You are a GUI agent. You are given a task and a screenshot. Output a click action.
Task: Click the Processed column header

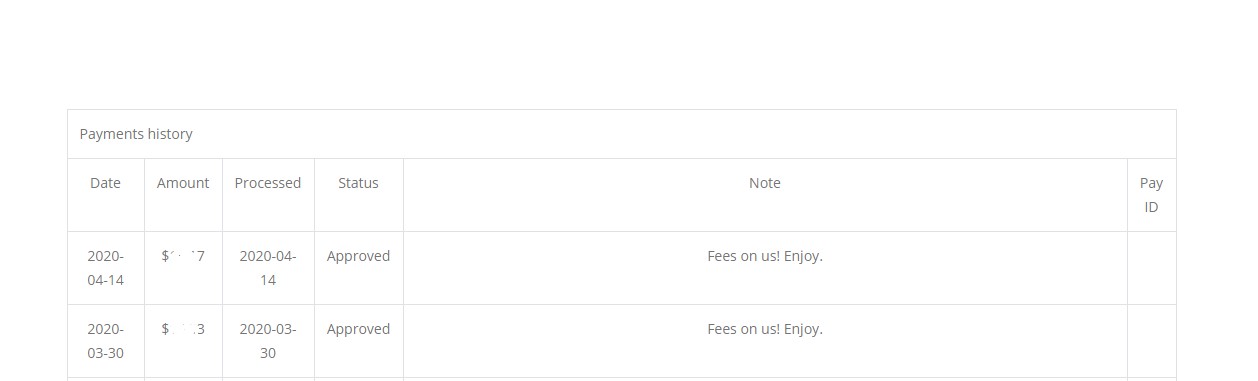coord(268,183)
